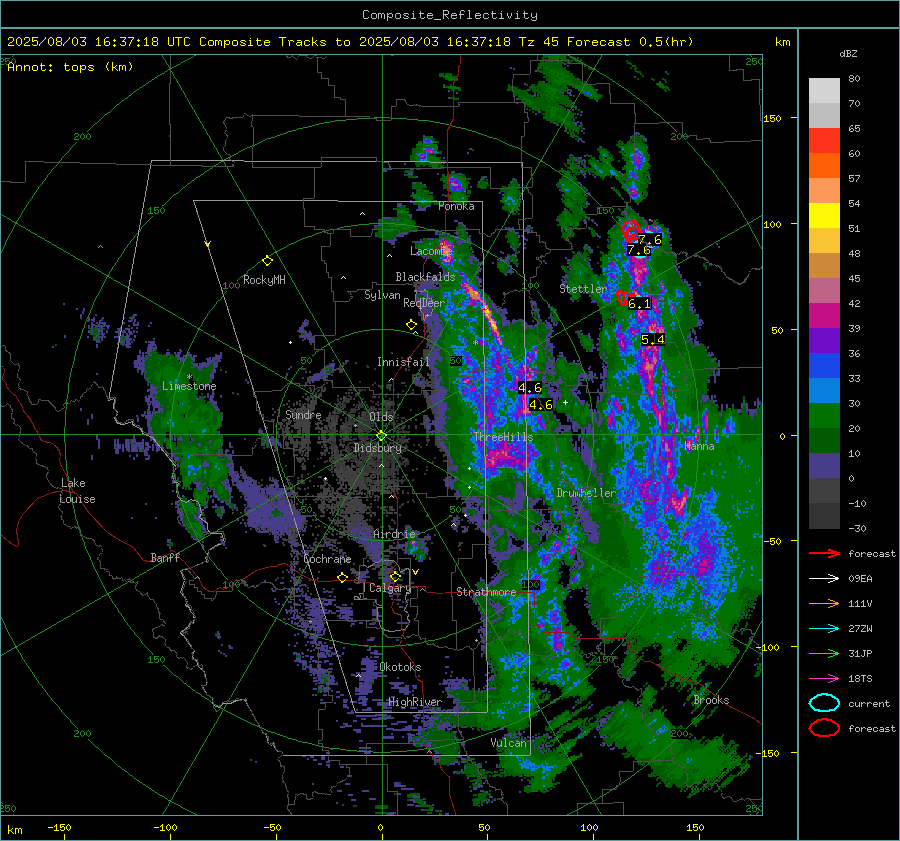Click the Cochrane city label
900x841 pixels.
pyautogui.click(x=327, y=559)
